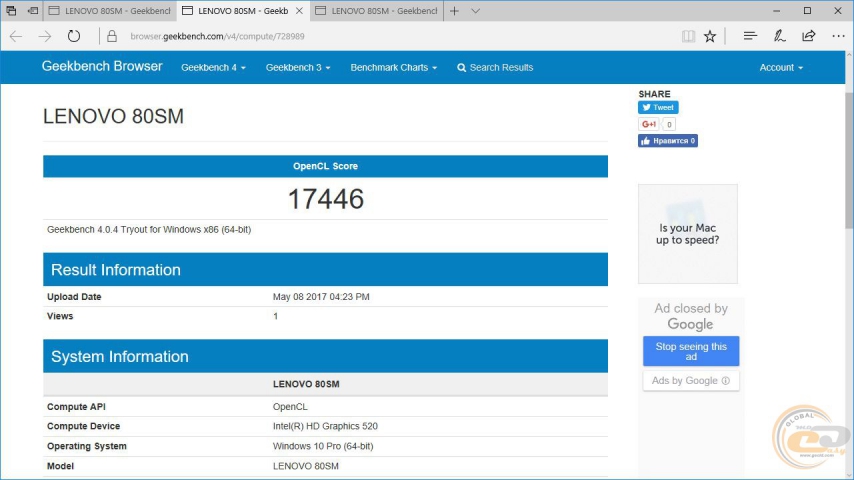Viewport: 854px width, 480px height.
Task: Click the G+1 share button
Action: click(649, 124)
